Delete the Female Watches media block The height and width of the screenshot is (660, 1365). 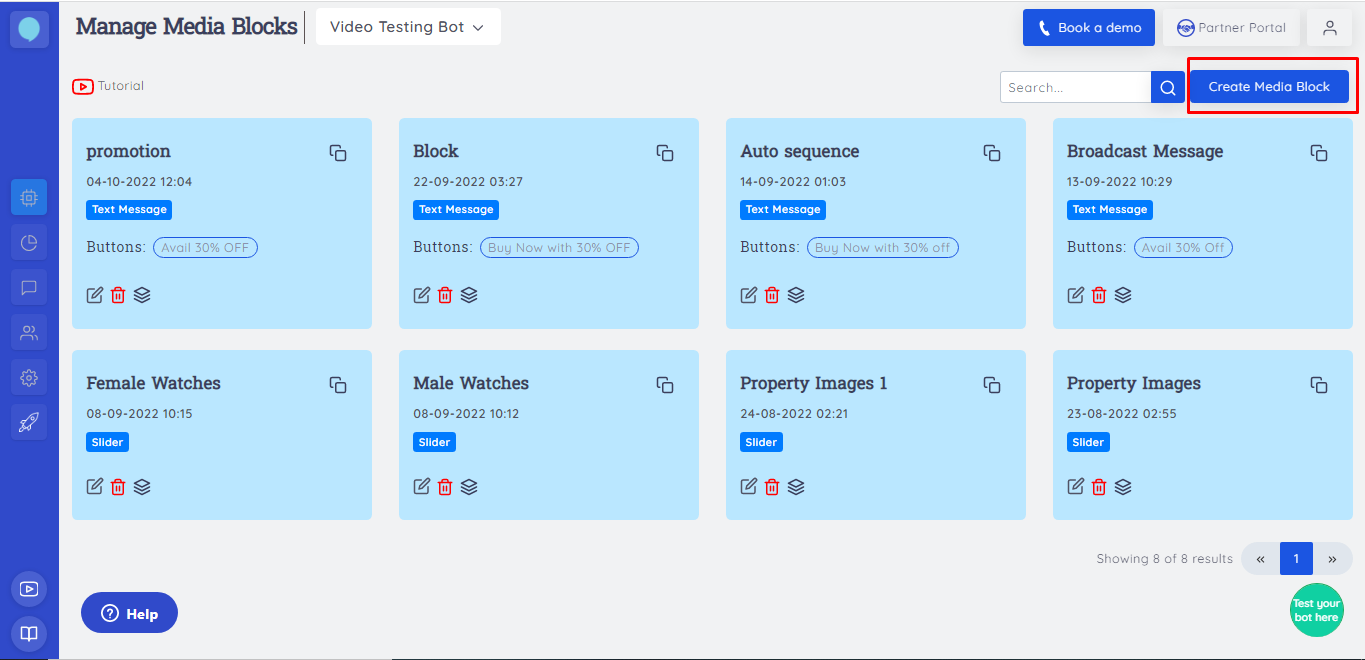coord(118,486)
